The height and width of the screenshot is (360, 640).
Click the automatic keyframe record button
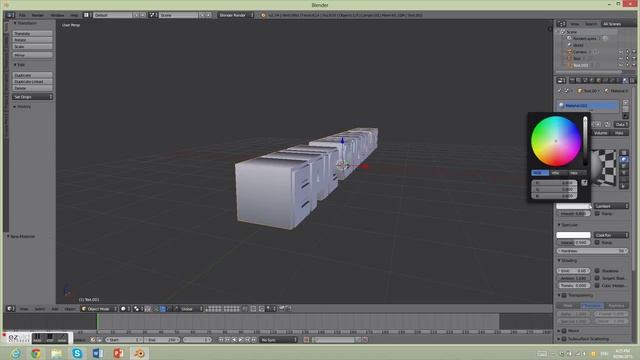point(306,340)
